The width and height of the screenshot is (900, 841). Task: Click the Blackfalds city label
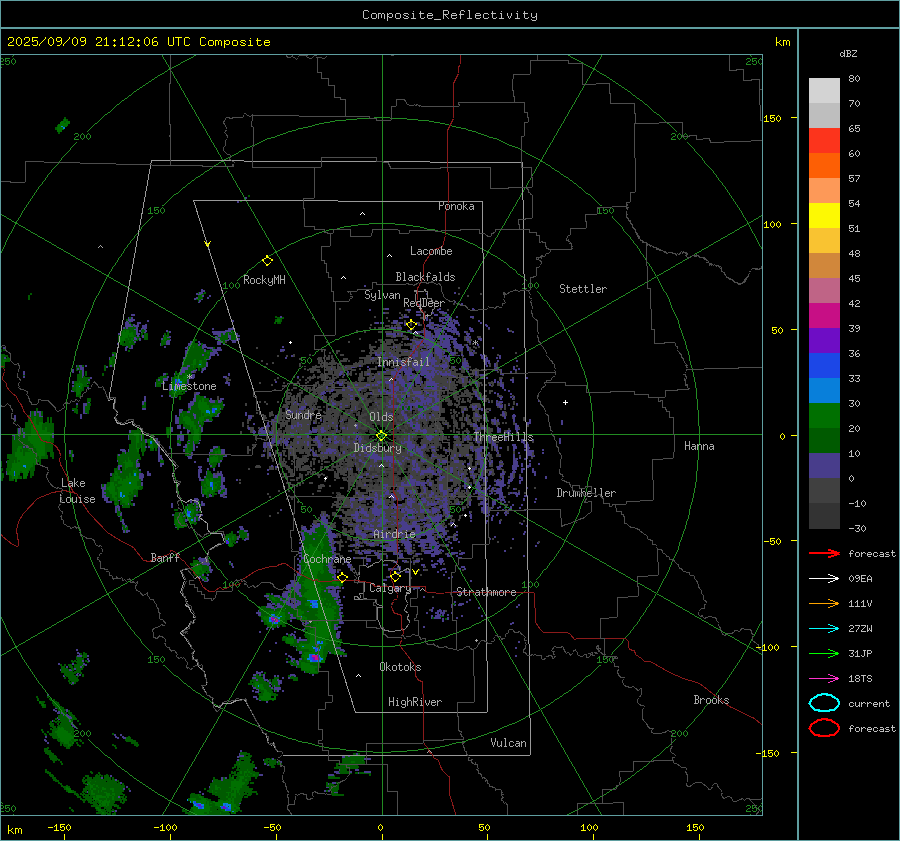[425, 277]
